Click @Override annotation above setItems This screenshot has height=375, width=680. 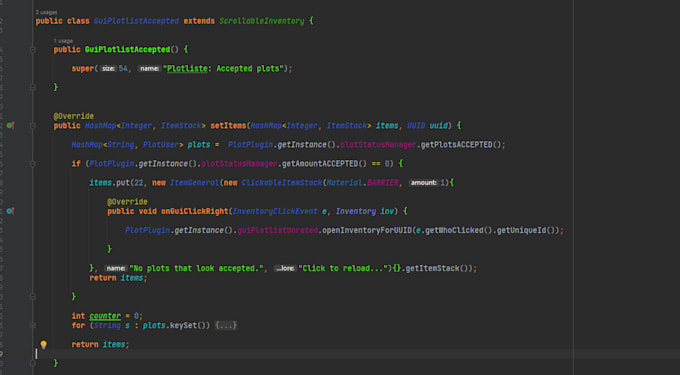(73, 116)
